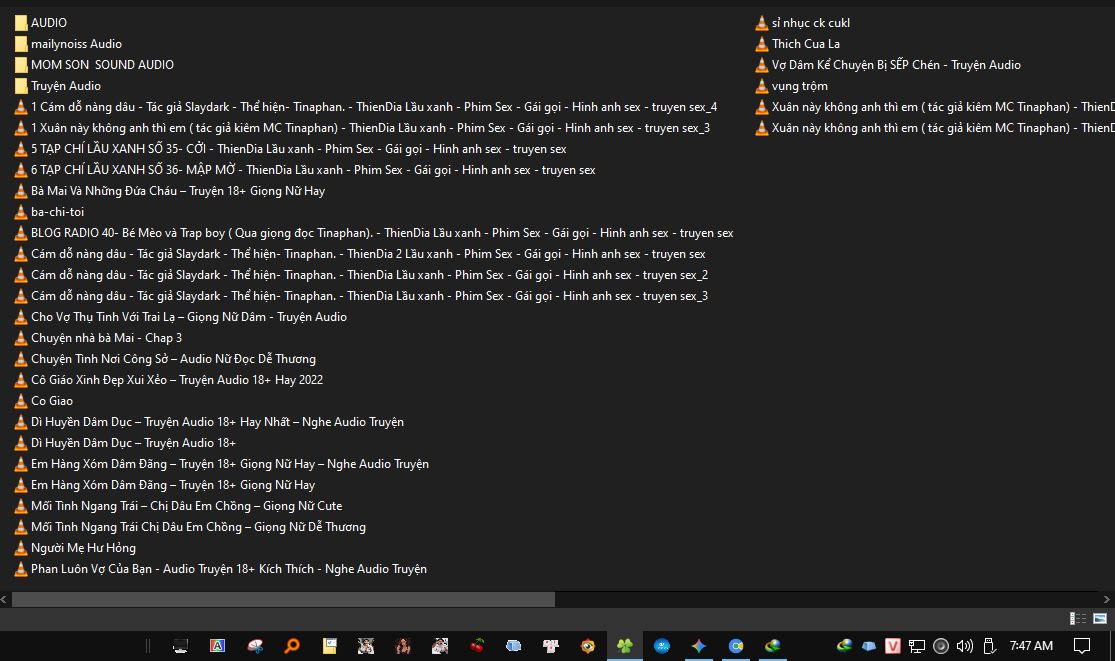This screenshot has height=661, width=1115.
Task: Switch to large thumbnails view layout
Action: click(1100, 618)
